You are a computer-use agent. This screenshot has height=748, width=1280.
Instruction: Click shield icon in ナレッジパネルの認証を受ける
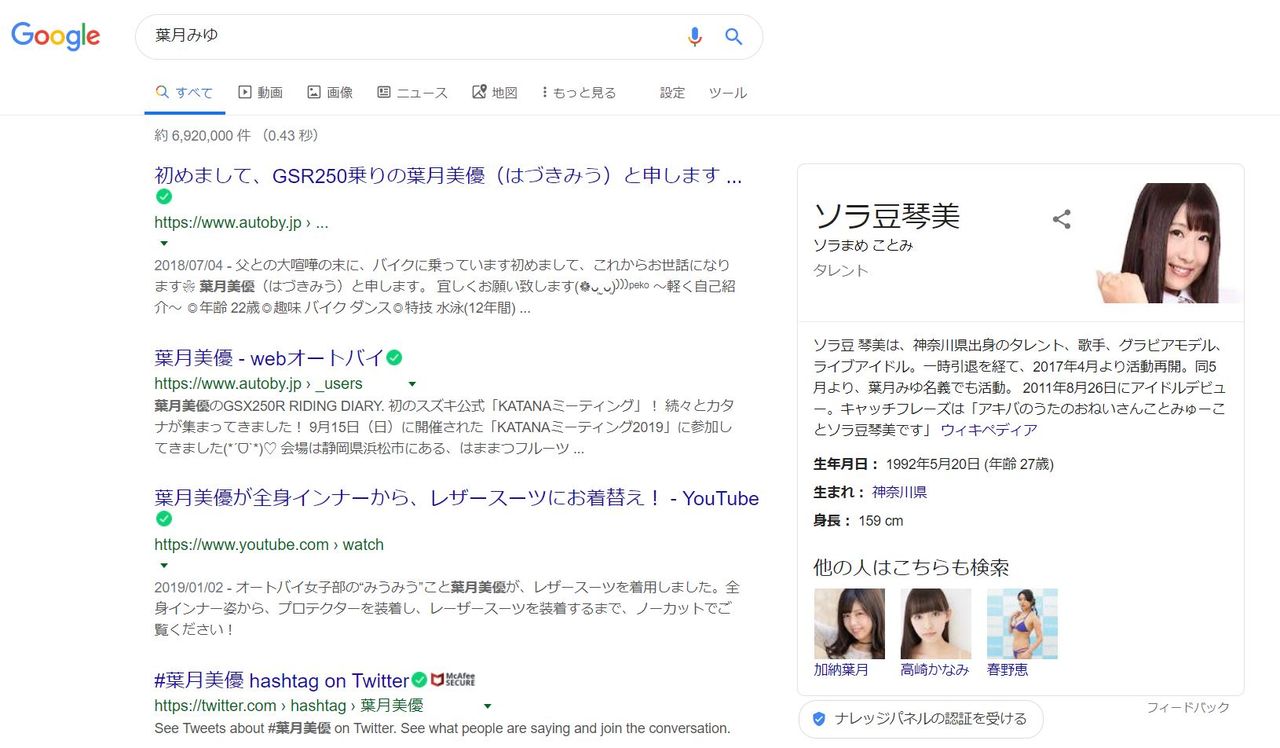click(819, 719)
